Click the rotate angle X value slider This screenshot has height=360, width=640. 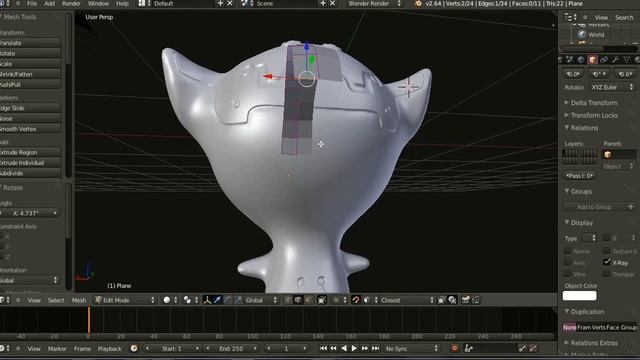pyautogui.click(x=29, y=213)
